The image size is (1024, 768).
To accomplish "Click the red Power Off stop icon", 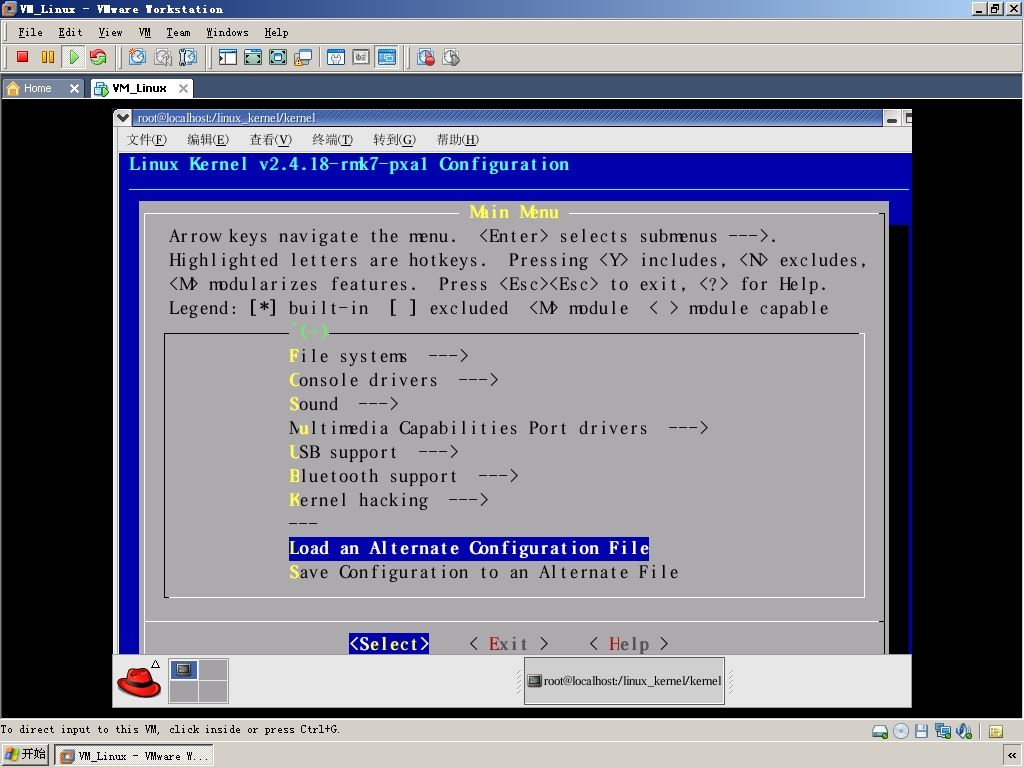I will pyautogui.click(x=23, y=57).
